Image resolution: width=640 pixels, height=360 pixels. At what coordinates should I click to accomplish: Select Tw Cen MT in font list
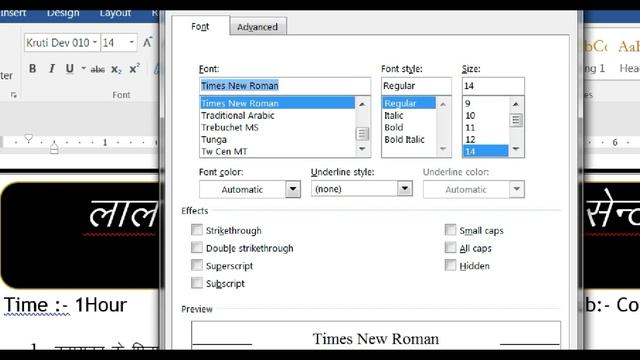click(x=277, y=151)
